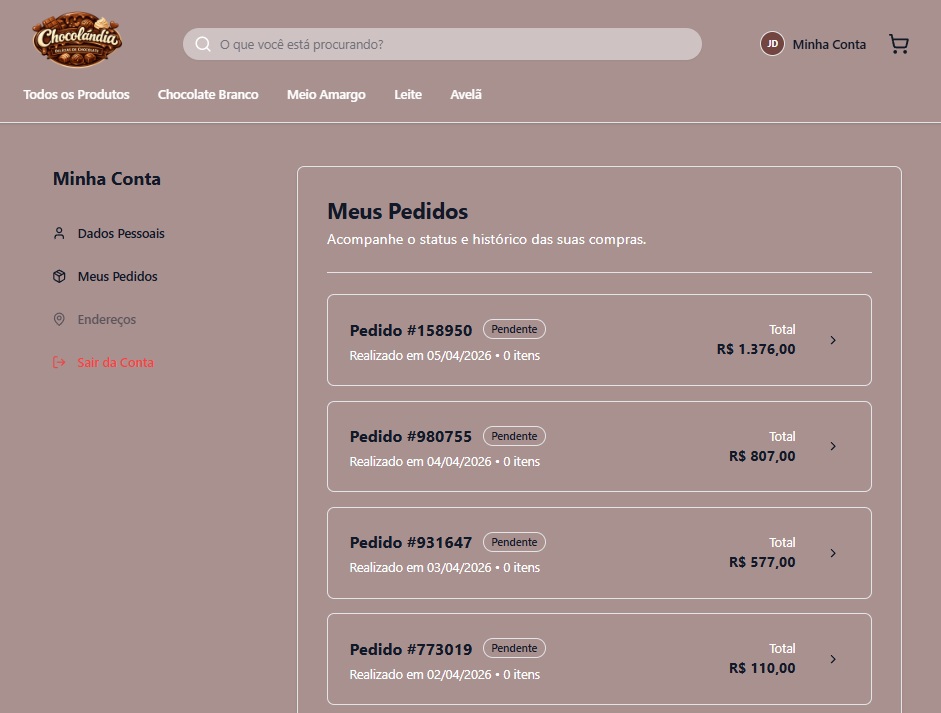Browse Todos os Produtos
The width and height of the screenshot is (941, 713).
pyautogui.click(x=77, y=94)
